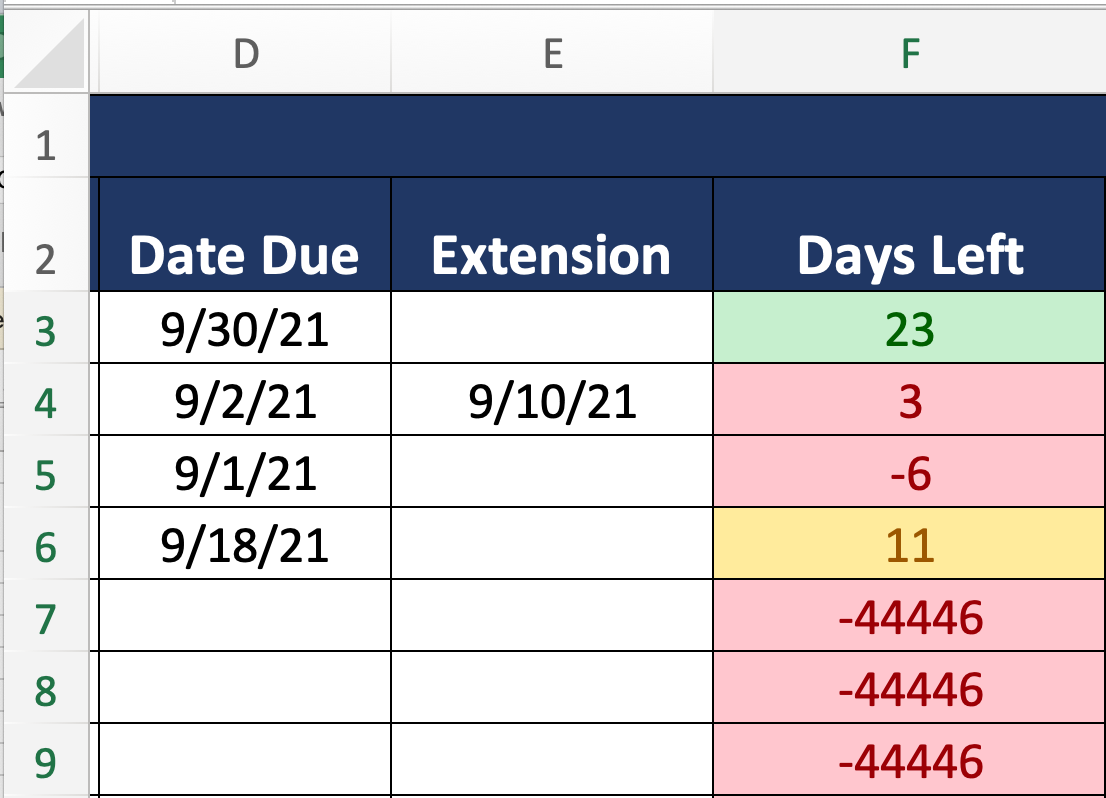
Task: Select column F header
Action: (x=909, y=54)
